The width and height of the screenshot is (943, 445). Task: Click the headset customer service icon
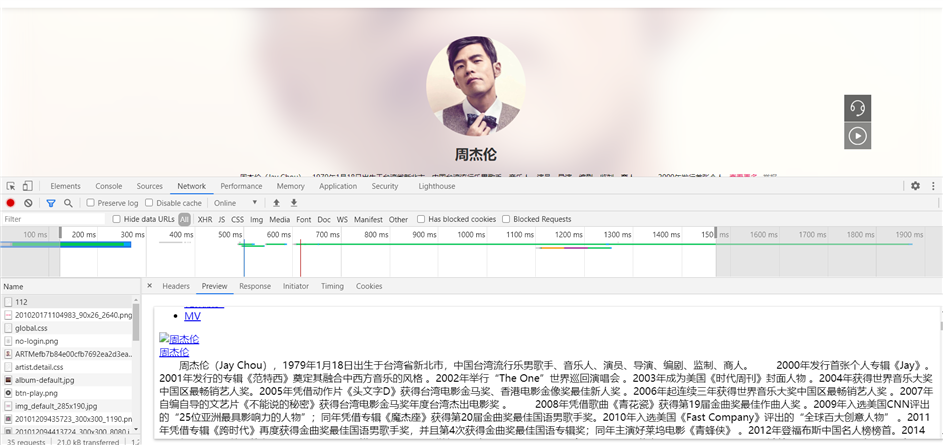(858, 108)
